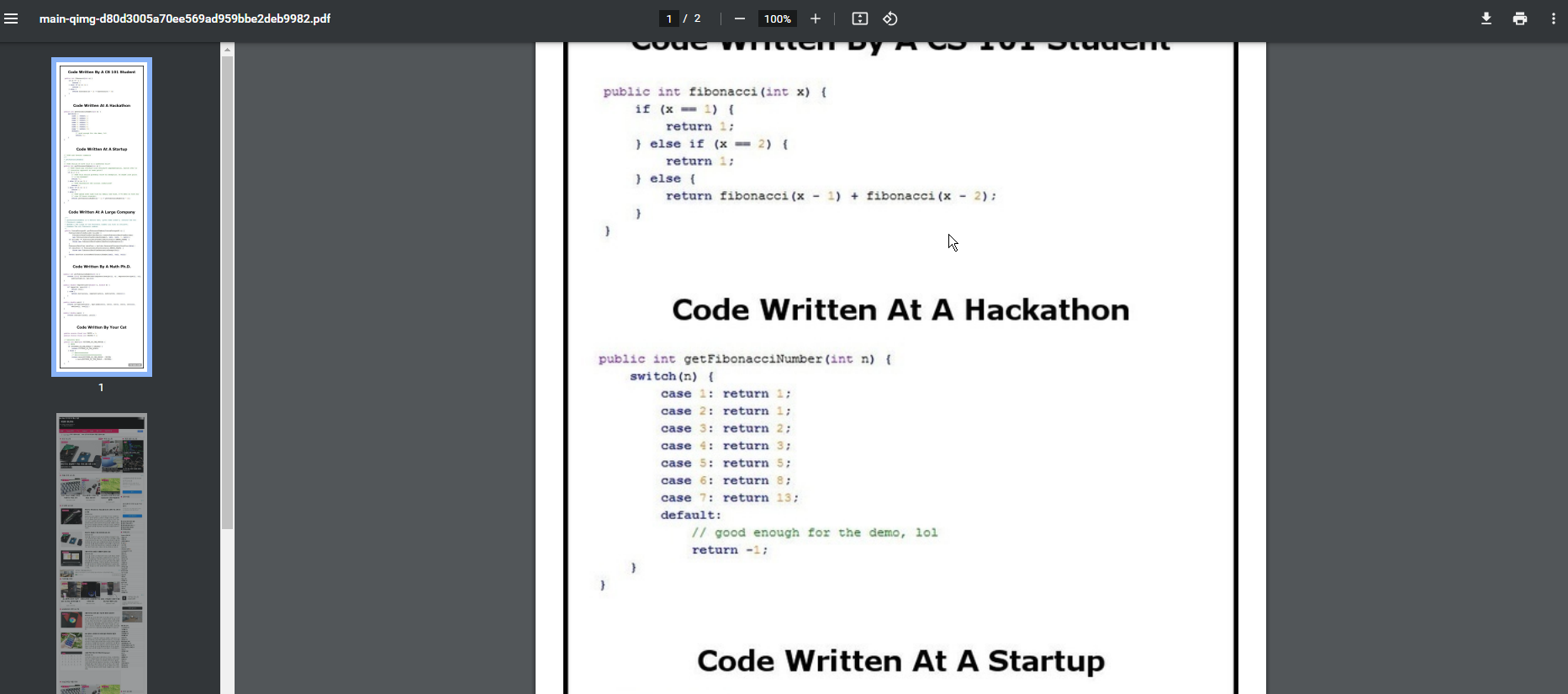Click the page number label under first thumbnail
1568x694 pixels.
click(101, 388)
